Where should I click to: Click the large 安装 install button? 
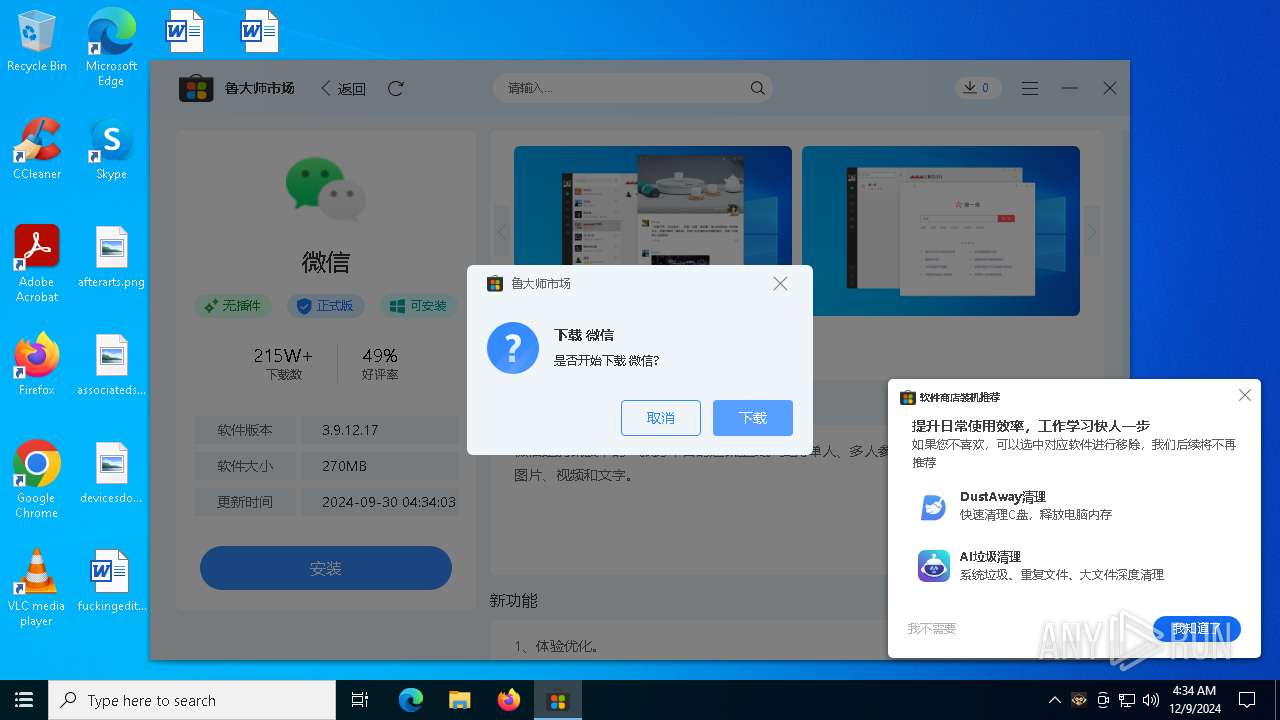tap(326, 568)
